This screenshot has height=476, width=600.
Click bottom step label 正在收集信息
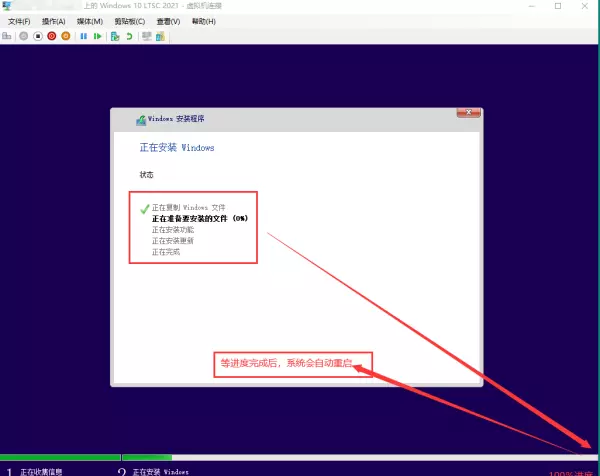(41, 472)
